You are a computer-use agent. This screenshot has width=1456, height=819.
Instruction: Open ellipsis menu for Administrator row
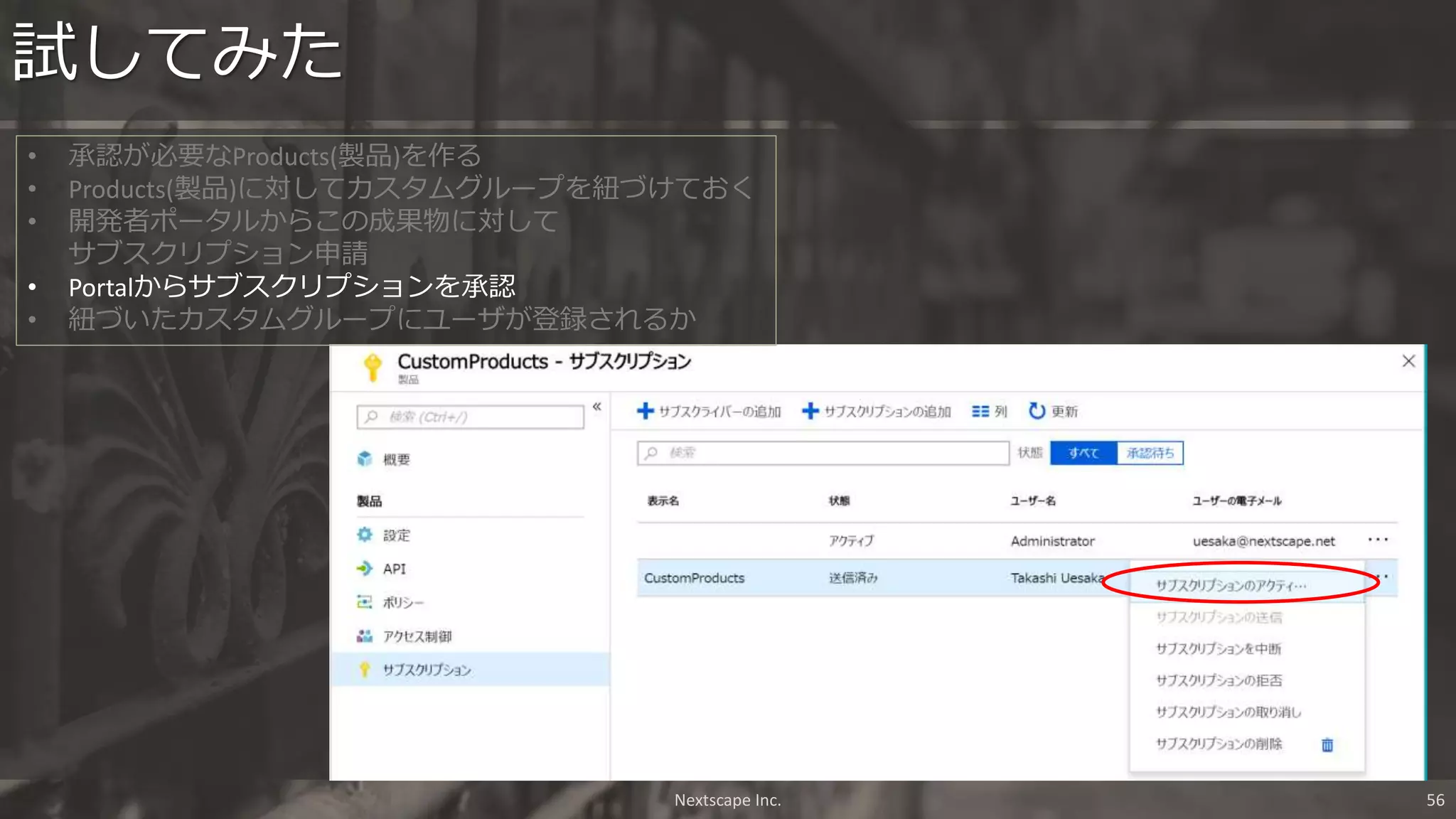1378,540
